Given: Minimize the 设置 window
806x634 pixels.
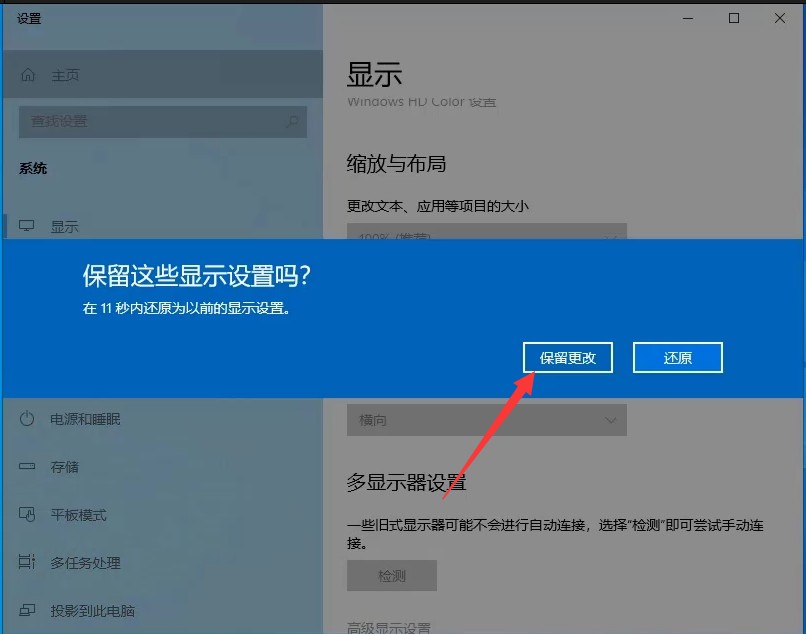Looking at the screenshot, I should point(689,18).
